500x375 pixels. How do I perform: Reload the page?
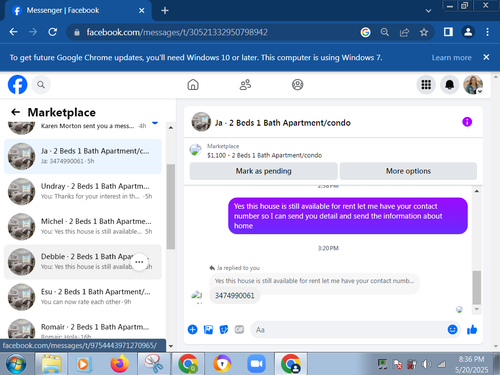[52, 32]
